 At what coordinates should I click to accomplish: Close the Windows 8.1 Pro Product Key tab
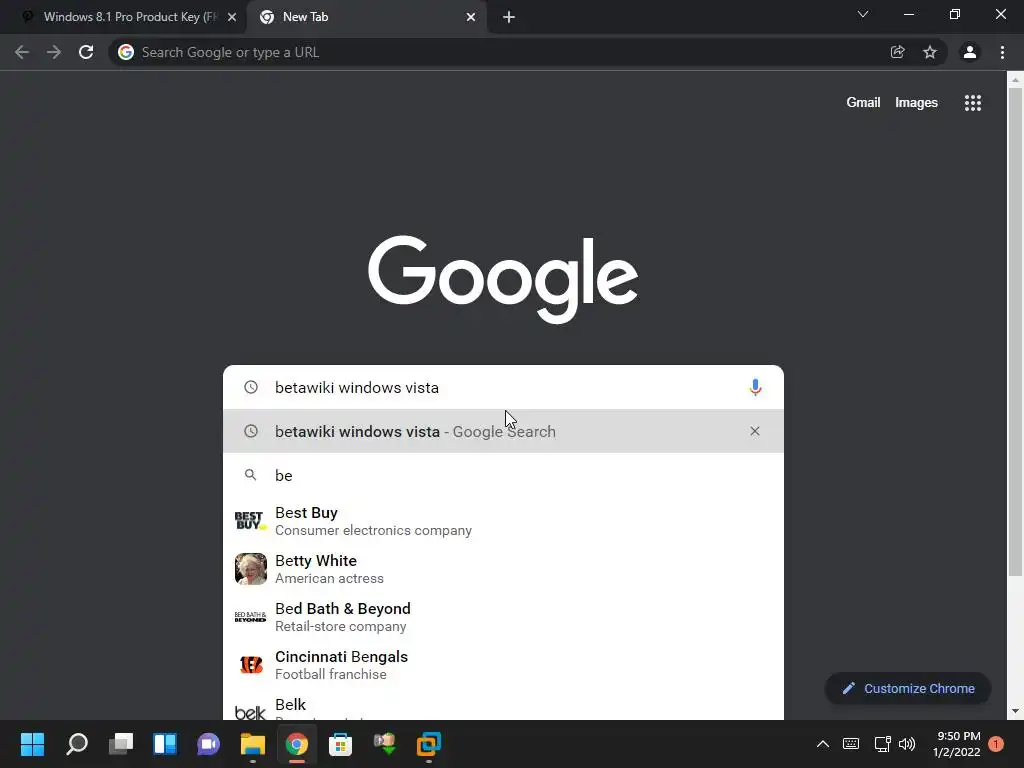[232, 17]
